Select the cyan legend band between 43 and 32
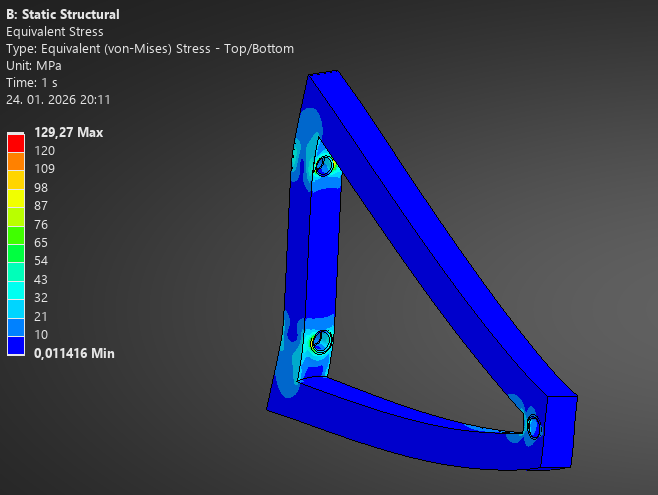 [x=17, y=288]
